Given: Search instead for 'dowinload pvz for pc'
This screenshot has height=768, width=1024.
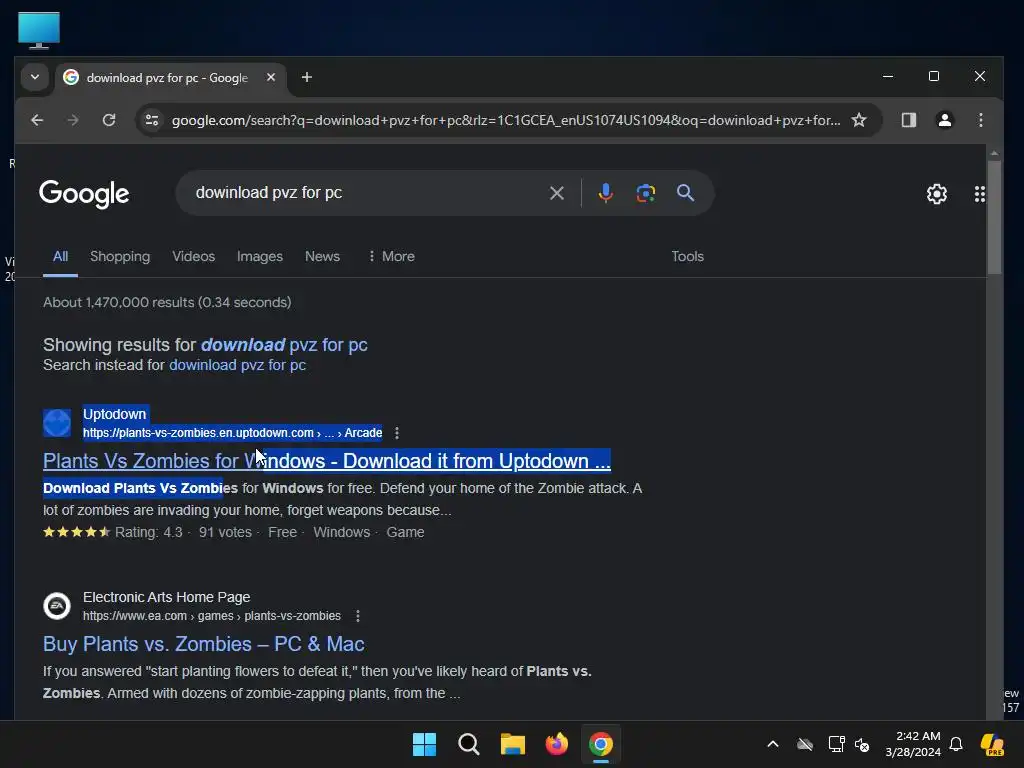Looking at the screenshot, I should click(x=238, y=365).
